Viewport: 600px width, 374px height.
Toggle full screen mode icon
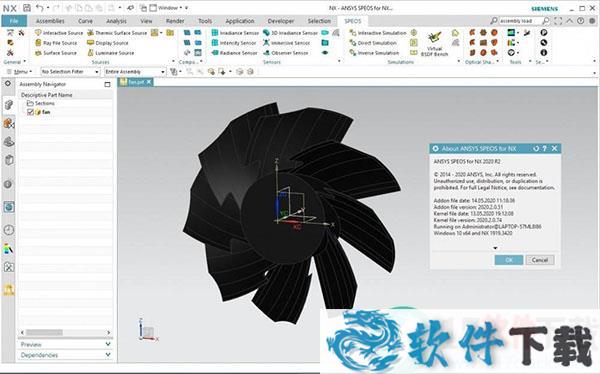[558, 21]
